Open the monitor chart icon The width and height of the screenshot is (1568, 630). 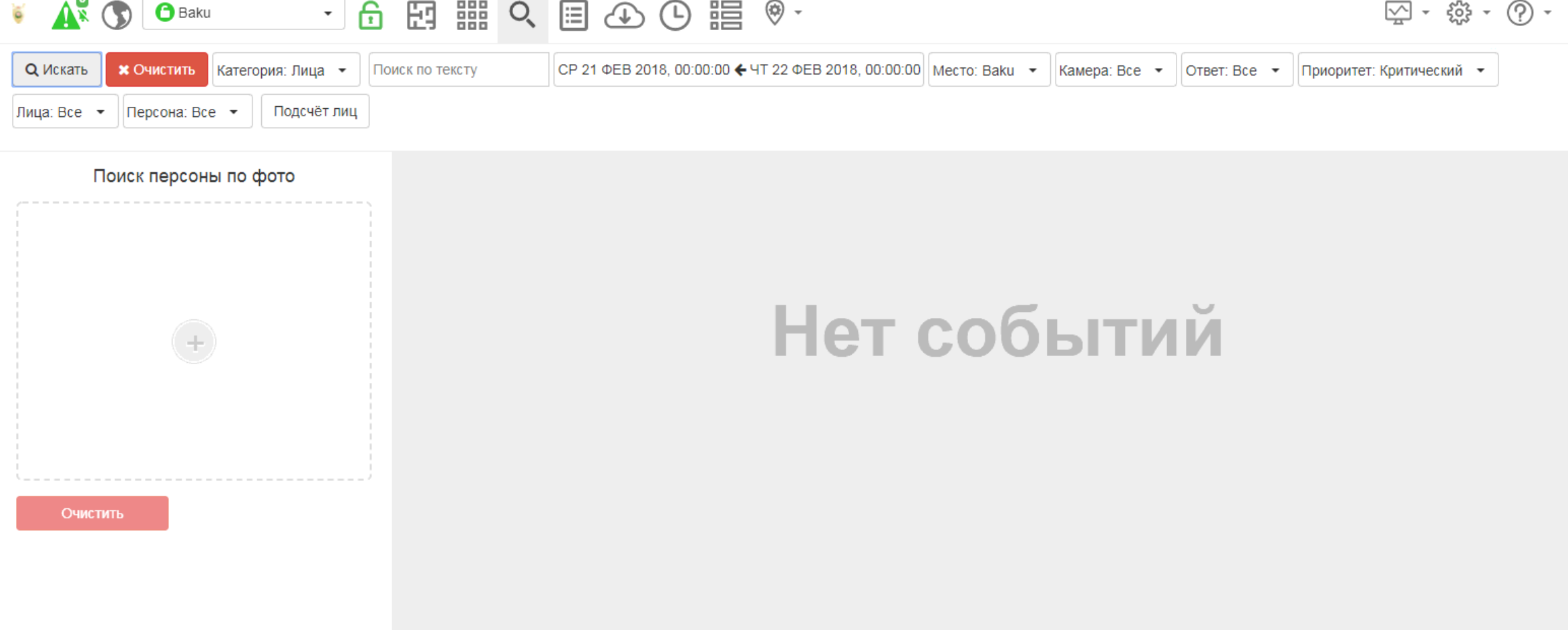click(1398, 13)
